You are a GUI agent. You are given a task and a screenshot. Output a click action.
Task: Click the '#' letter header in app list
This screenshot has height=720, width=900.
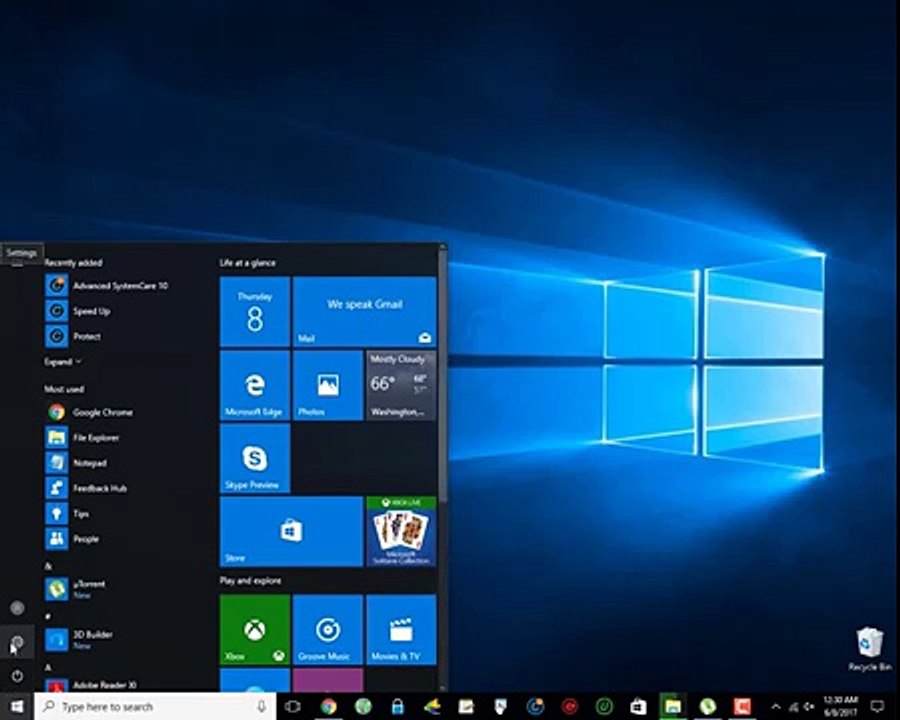pyautogui.click(x=48, y=617)
